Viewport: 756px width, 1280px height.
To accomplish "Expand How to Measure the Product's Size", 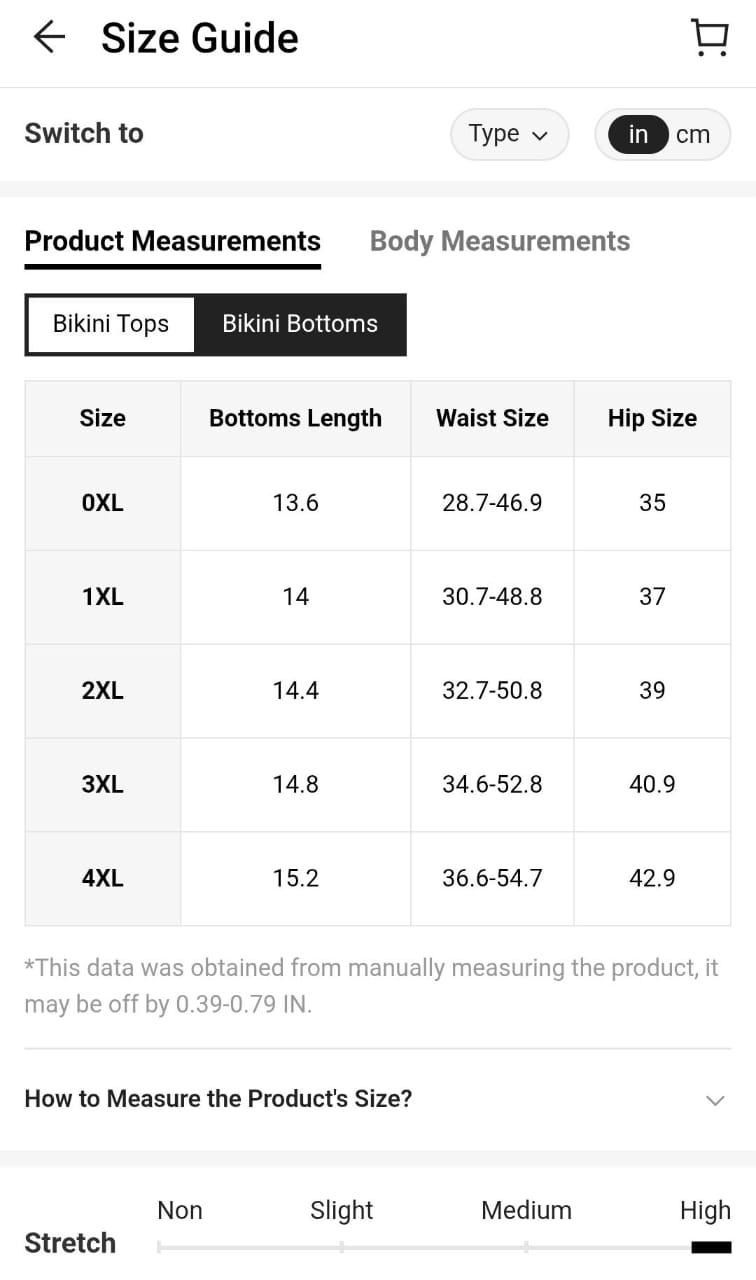I will [x=378, y=1099].
